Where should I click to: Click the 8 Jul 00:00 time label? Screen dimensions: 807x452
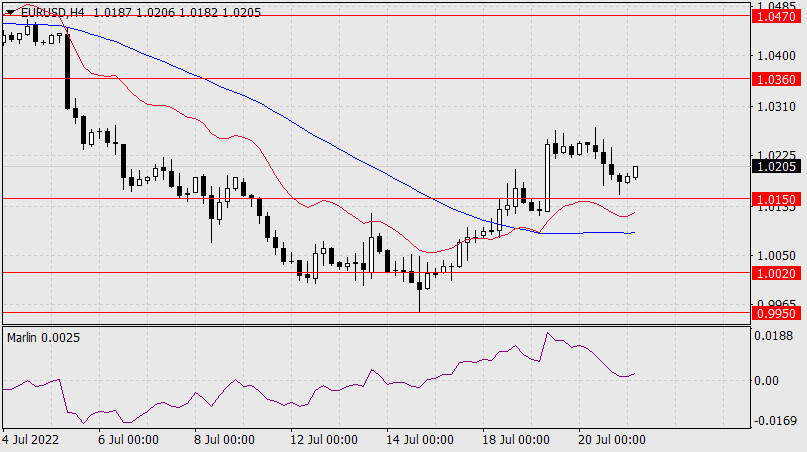224,440
